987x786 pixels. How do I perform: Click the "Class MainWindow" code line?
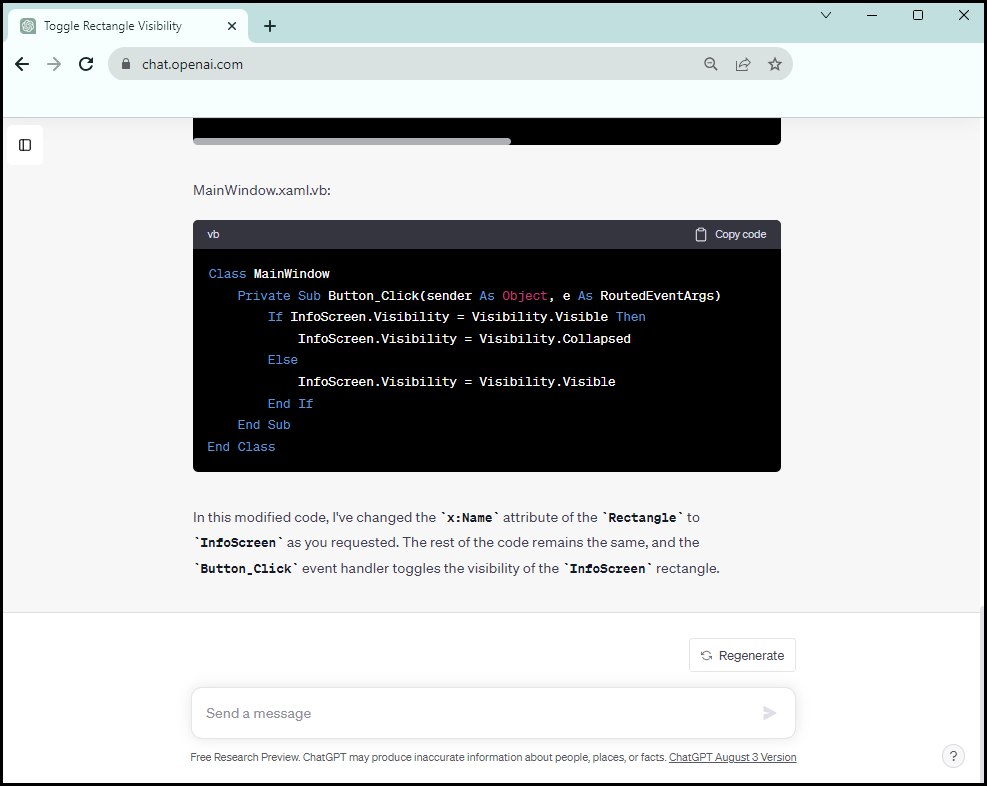[269, 274]
